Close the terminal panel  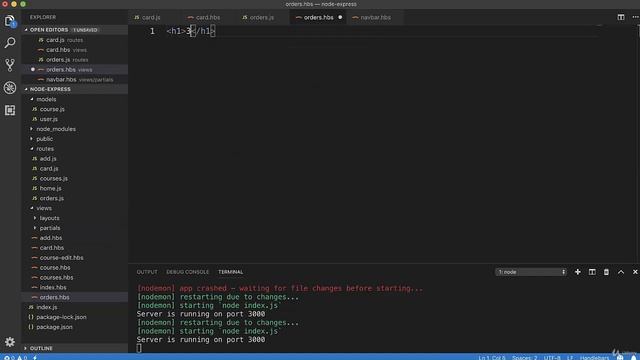pos(635,272)
